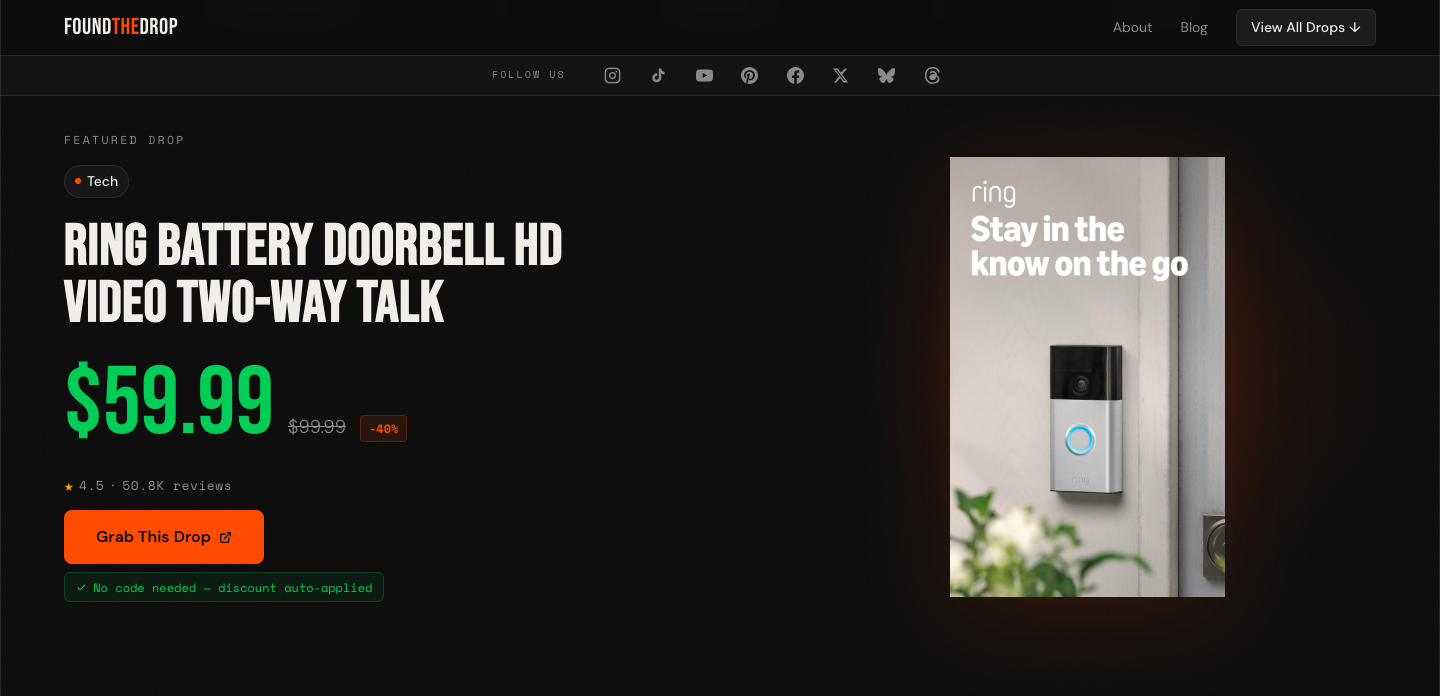Open the Pinterest social icon
The width and height of the screenshot is (1440, 696).
pos(749,75)
